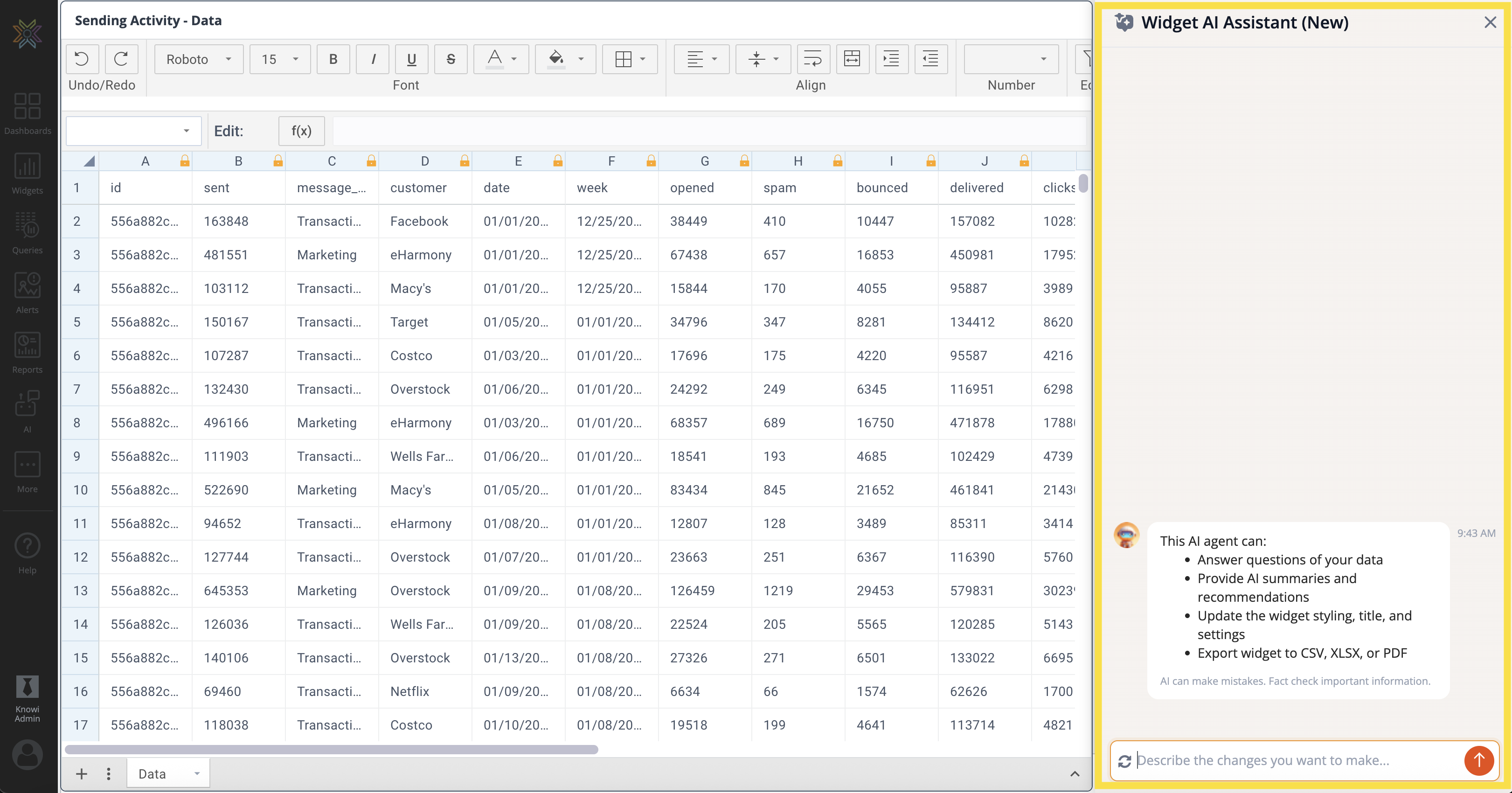Toggle lock on column D

465,161
